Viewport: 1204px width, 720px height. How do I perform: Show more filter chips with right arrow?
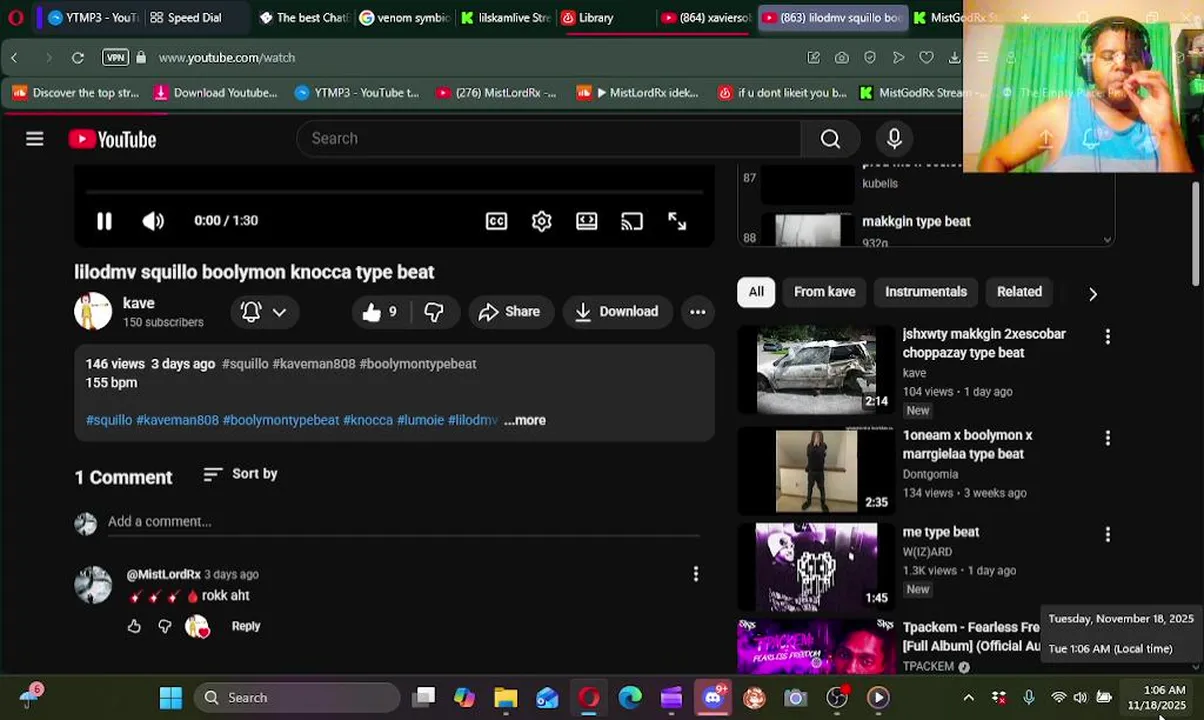1092,293
